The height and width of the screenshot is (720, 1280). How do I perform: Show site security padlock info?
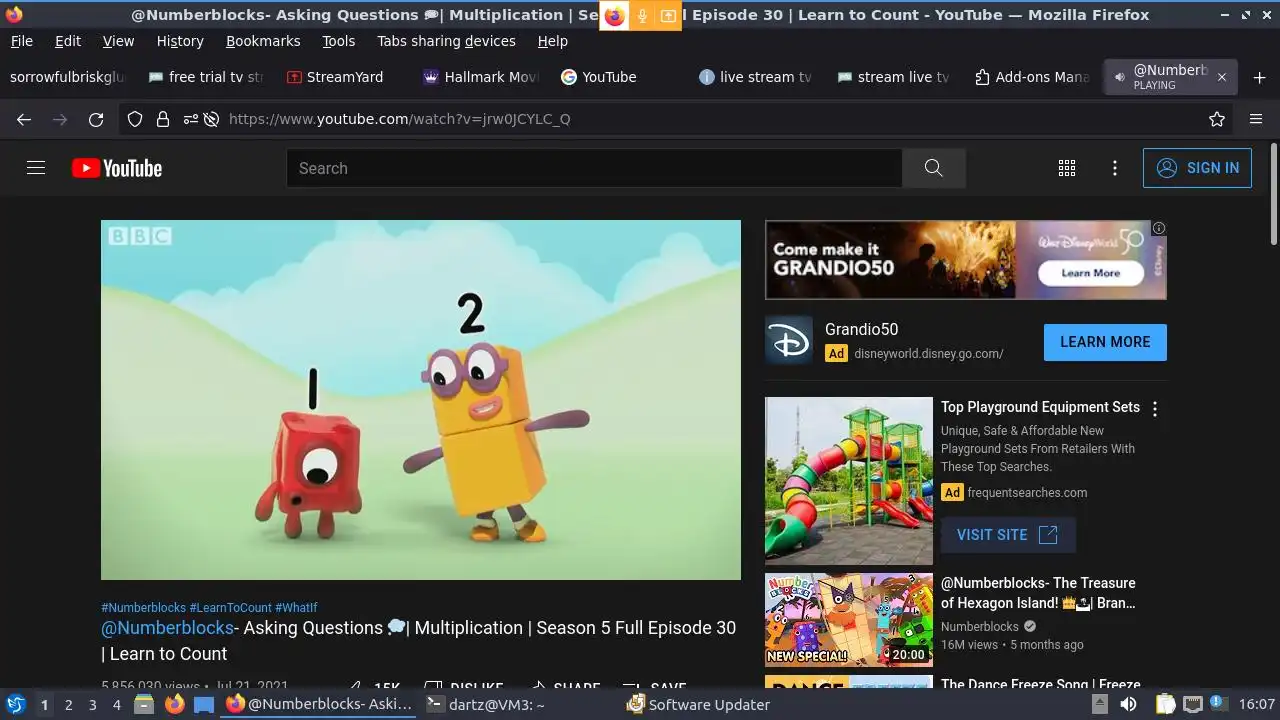coord(163,119)
